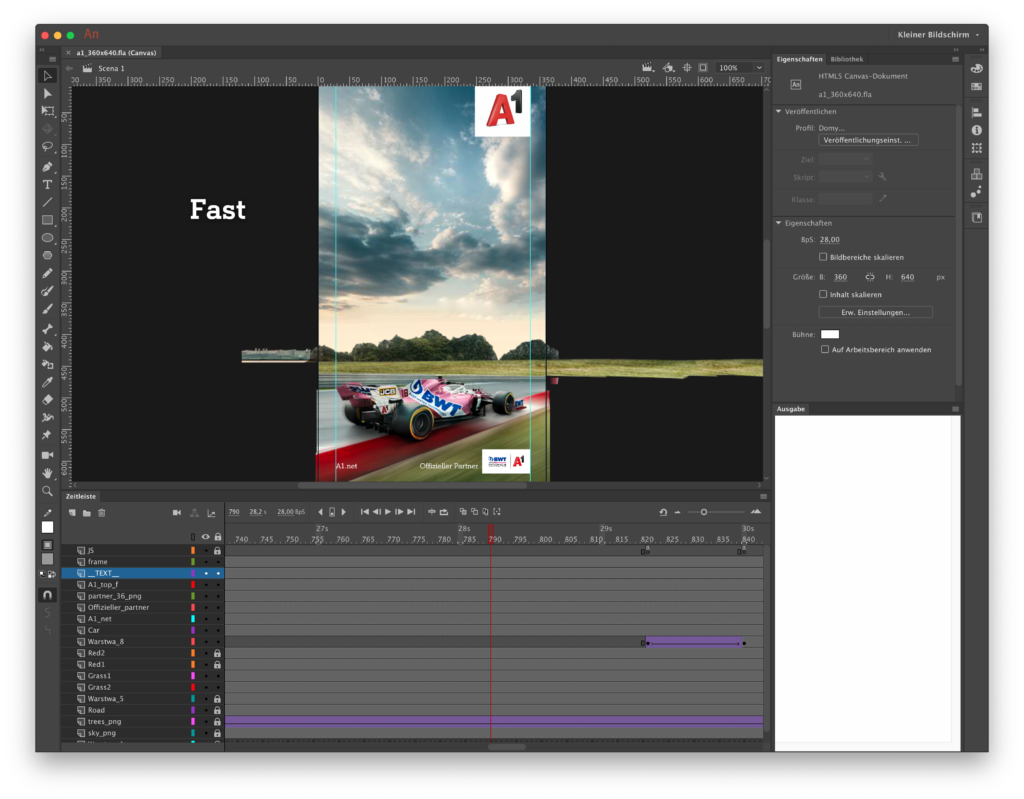Viewport: 1024px width, 799px height.
Task: Unlock the Red2 layer
Action: point(217,653)
